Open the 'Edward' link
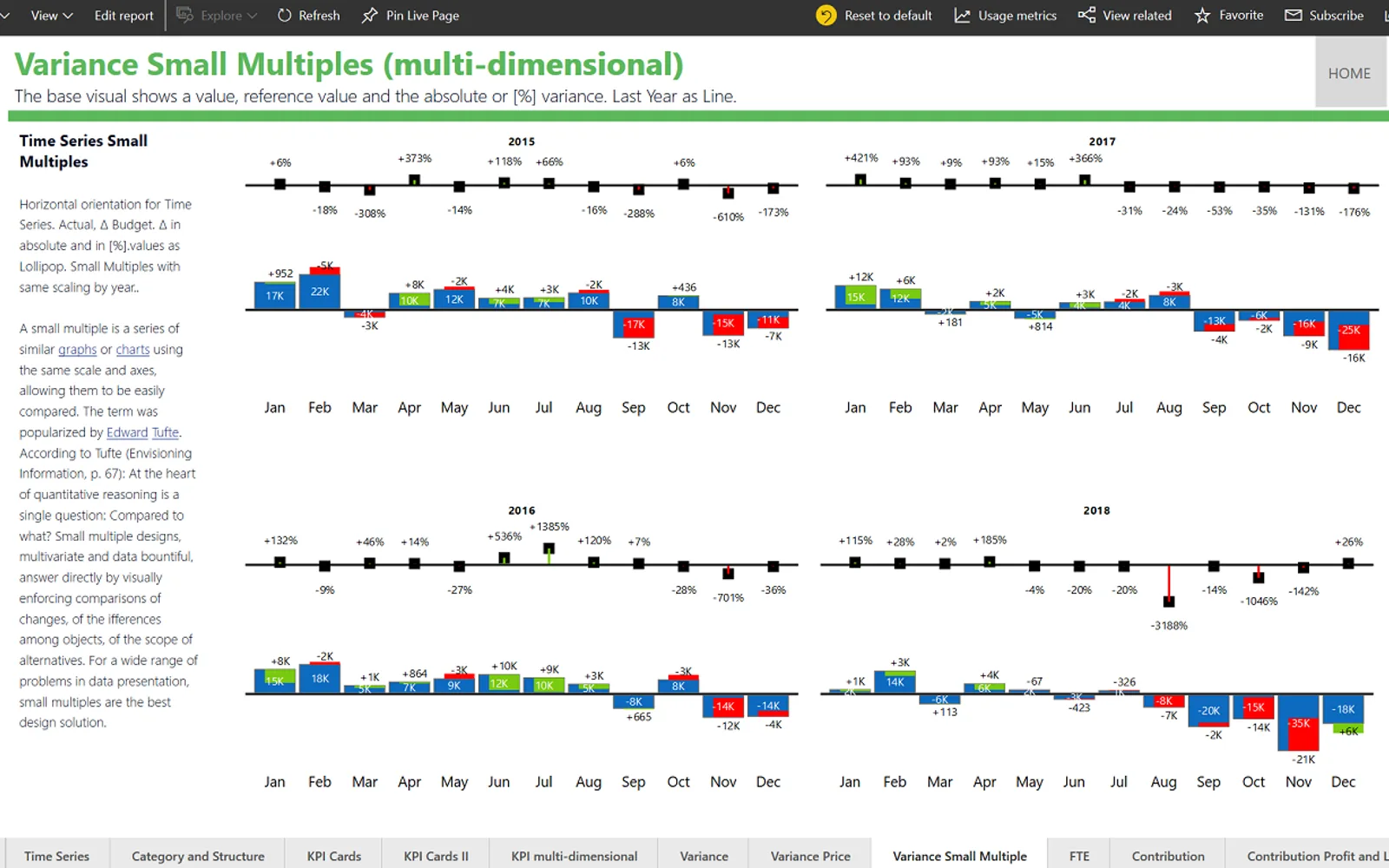The height and width of the screenshot is (868, 1389). (x=128, y=432)
